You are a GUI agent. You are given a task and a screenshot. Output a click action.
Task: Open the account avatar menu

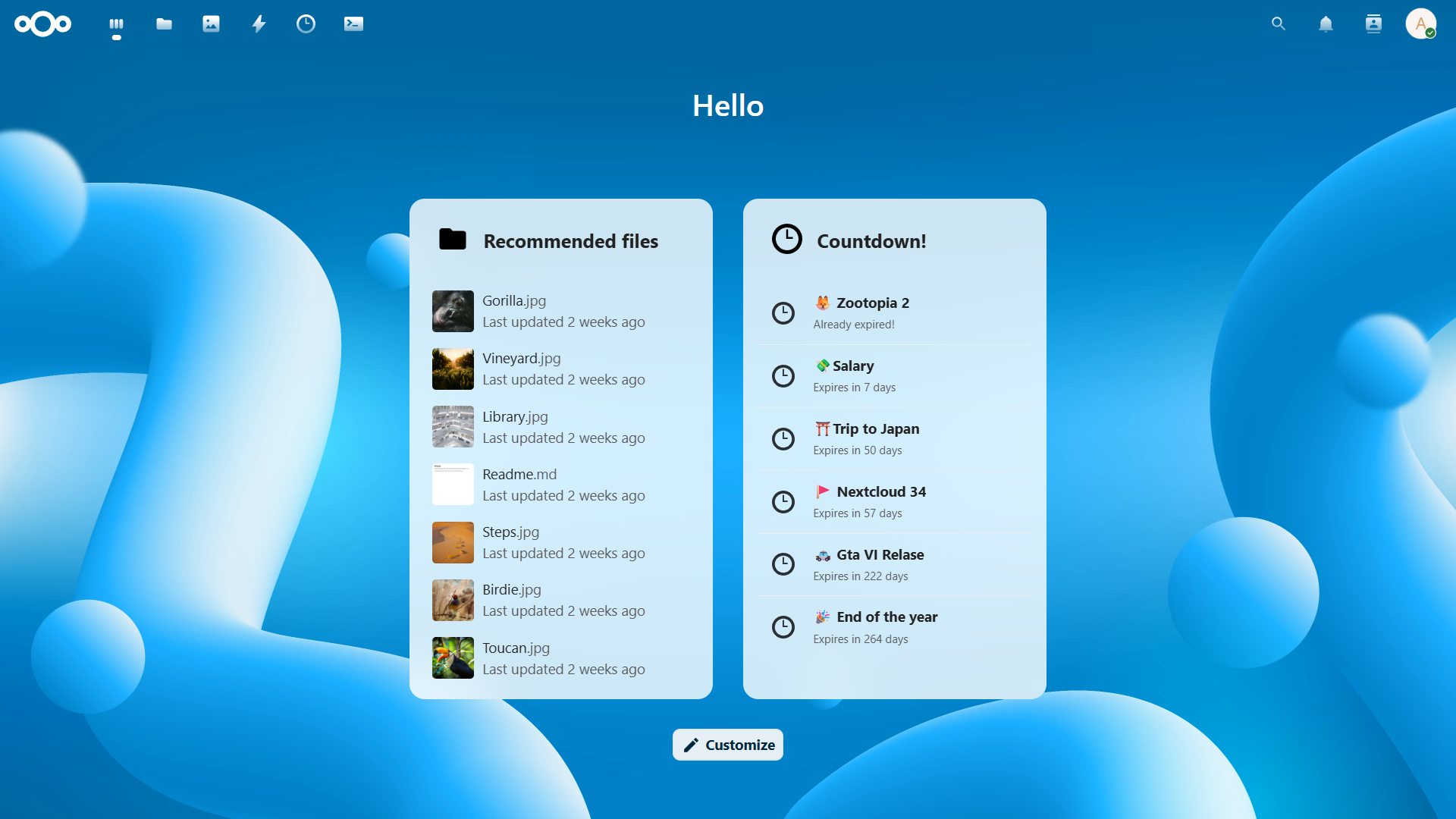coord(1421,24)
